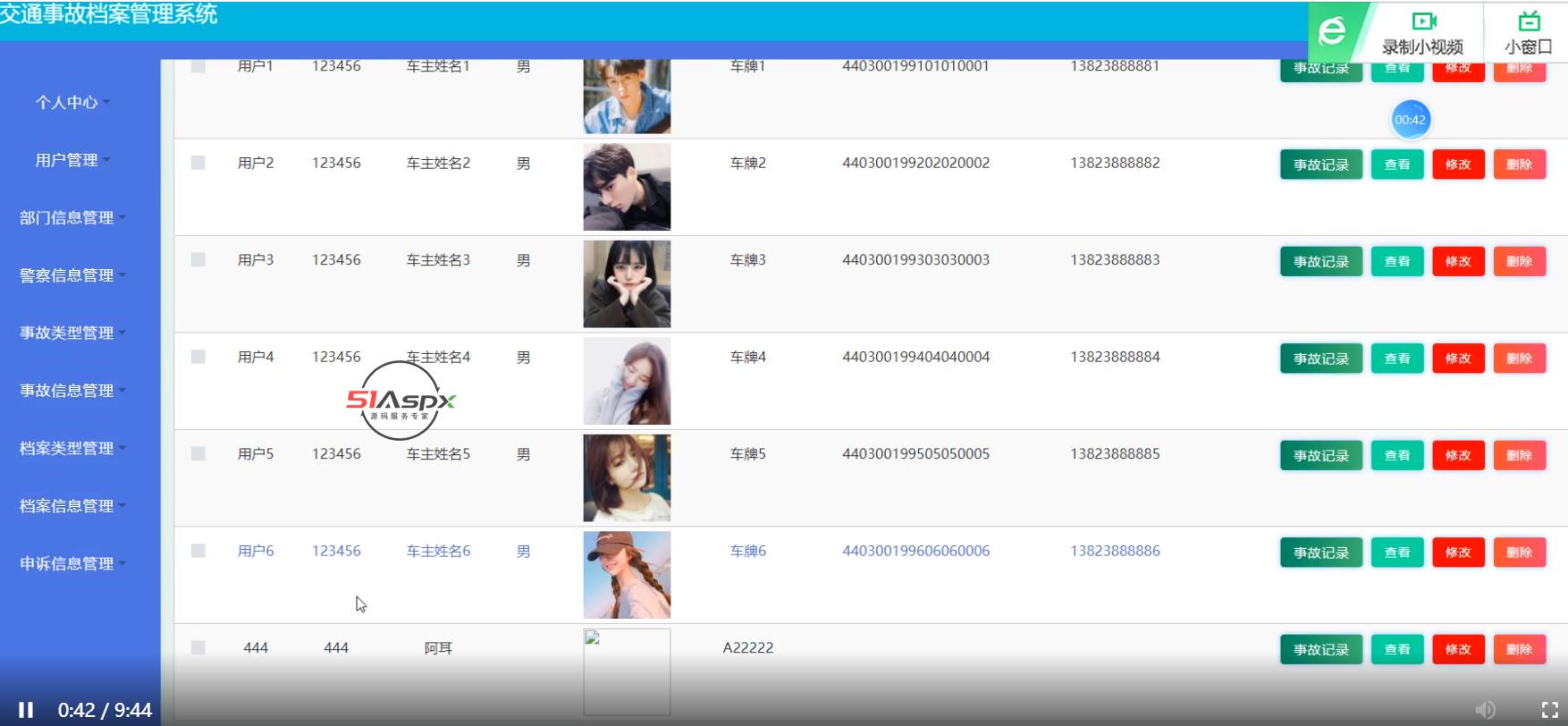1568x726 pixels.
Task: View details of 用户2 with 查看
Action: pos(1397,165)
